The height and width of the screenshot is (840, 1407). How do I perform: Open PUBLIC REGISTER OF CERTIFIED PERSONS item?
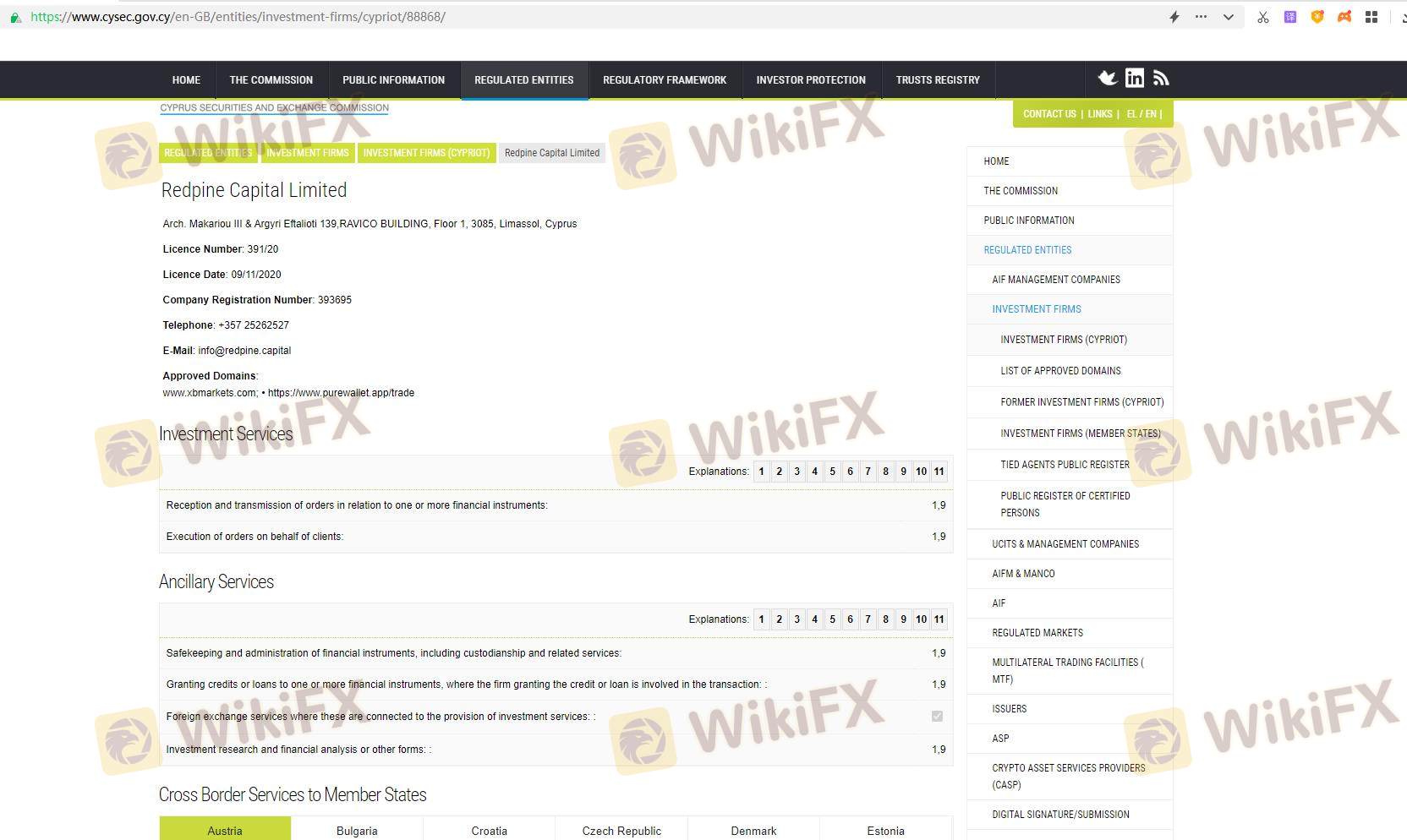1070,505
